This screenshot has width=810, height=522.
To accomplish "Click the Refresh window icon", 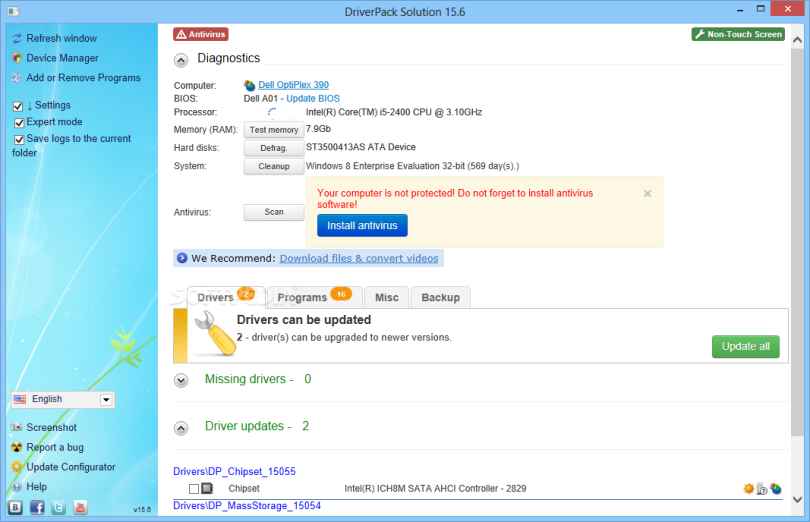I will [x=17, y=39].
